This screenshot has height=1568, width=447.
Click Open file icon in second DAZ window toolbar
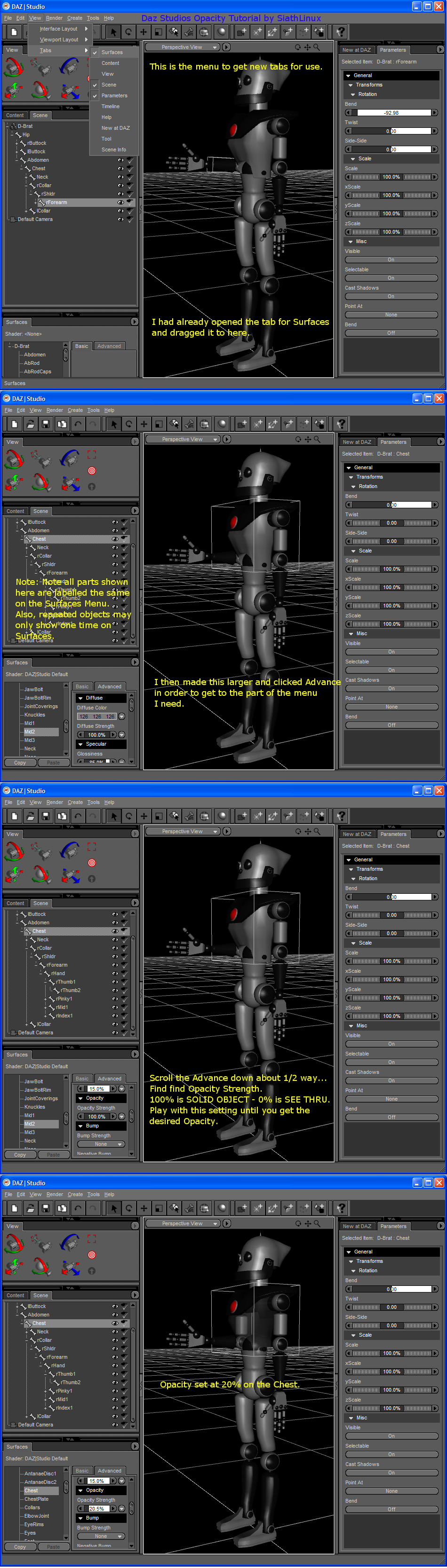pos(30,424)
